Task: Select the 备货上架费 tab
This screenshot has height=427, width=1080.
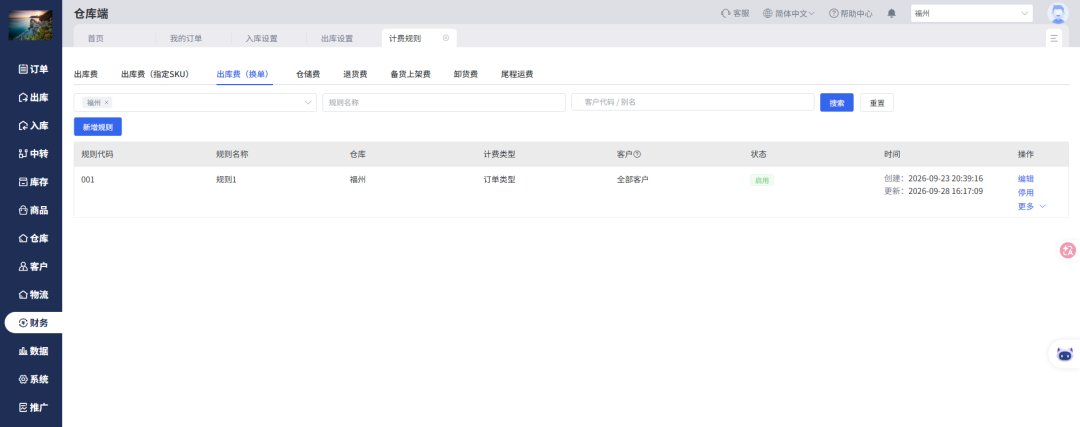Action: (x=411, y=74)
